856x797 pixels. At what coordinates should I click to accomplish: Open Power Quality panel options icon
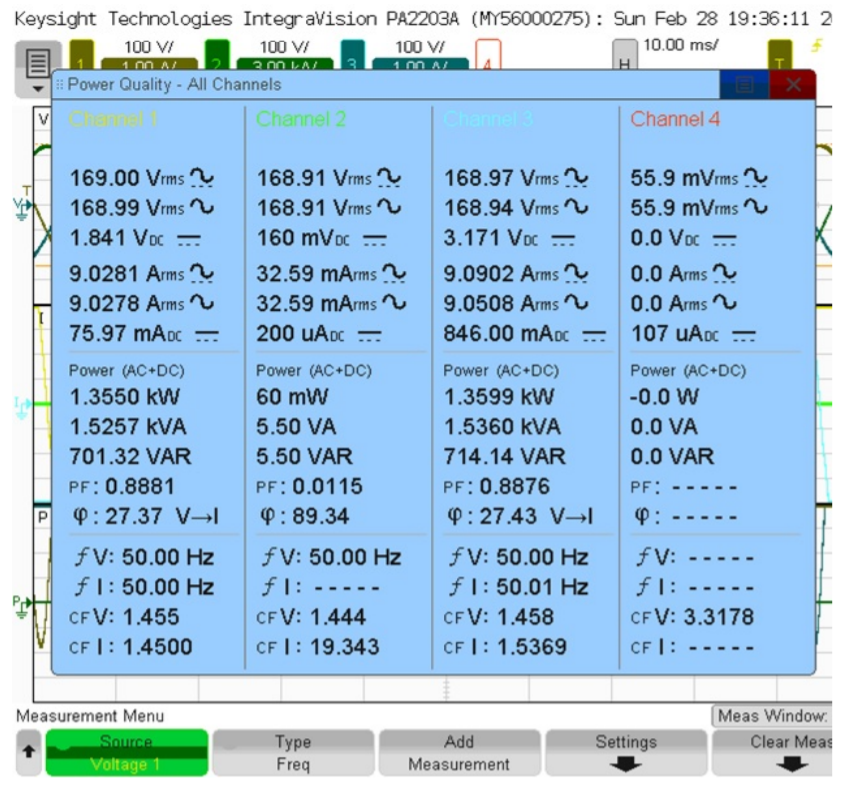pyautogui.click(x=745, y=85)
